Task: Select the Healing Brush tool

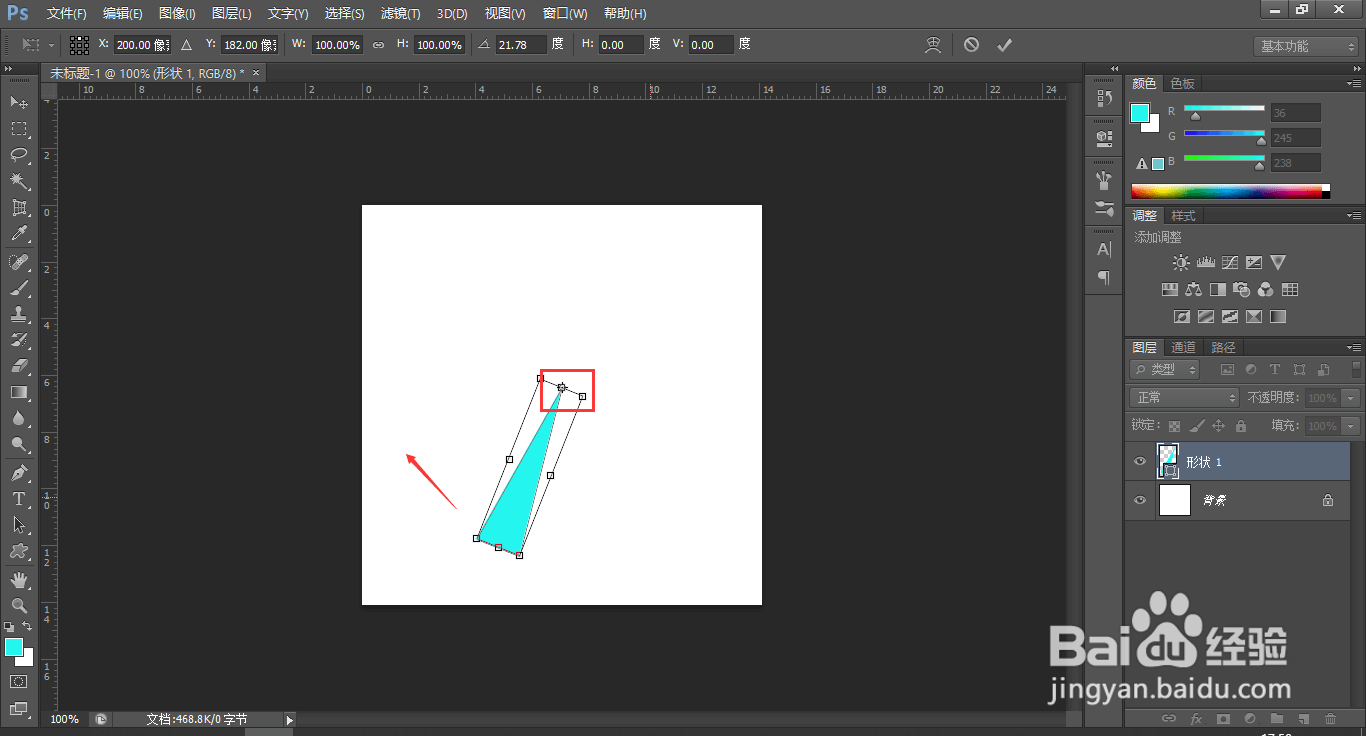Action: (18, 262)
